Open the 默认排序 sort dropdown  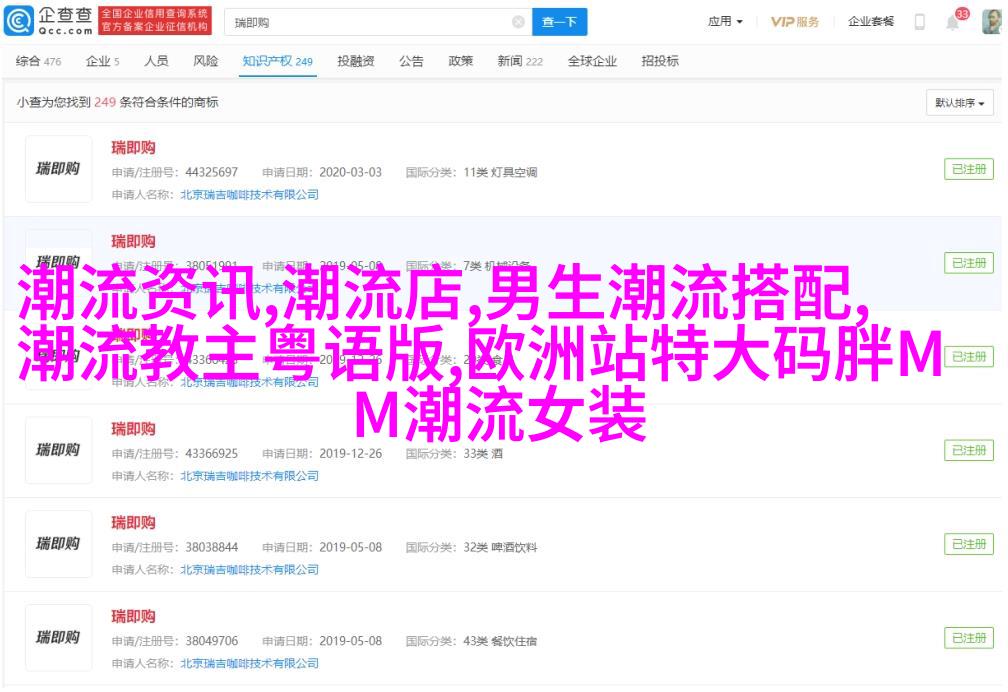pyautogui.click(x=960, y=103)
